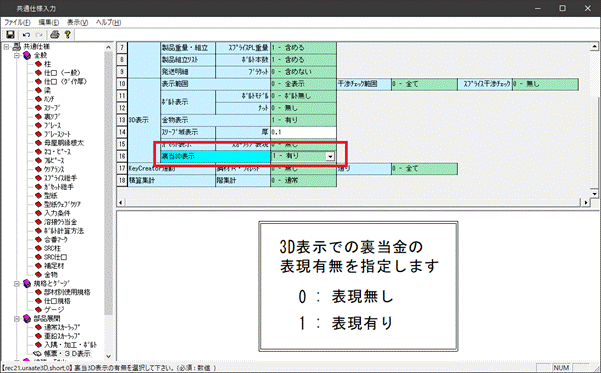Image resolution: width=601 pixels, height=373 pixels.
Task: Click the Save floppy disk toolbar icon
Action: (10, 35)
